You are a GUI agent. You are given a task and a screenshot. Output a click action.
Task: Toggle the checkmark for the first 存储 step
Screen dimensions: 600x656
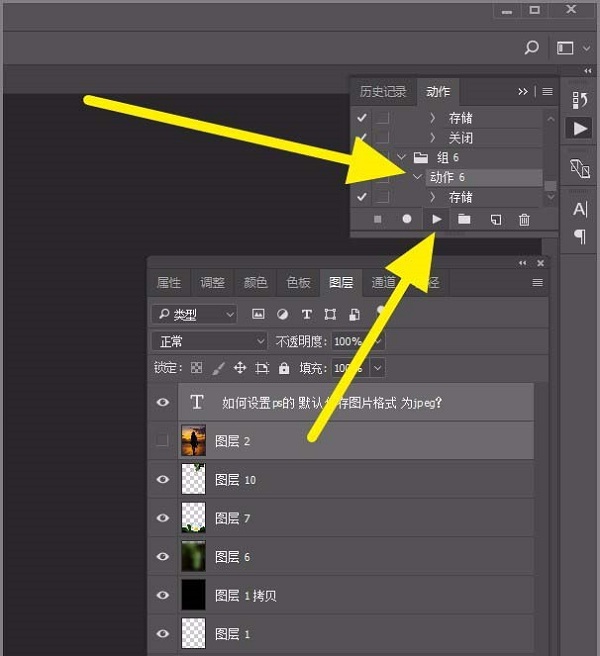coord(362,118)
